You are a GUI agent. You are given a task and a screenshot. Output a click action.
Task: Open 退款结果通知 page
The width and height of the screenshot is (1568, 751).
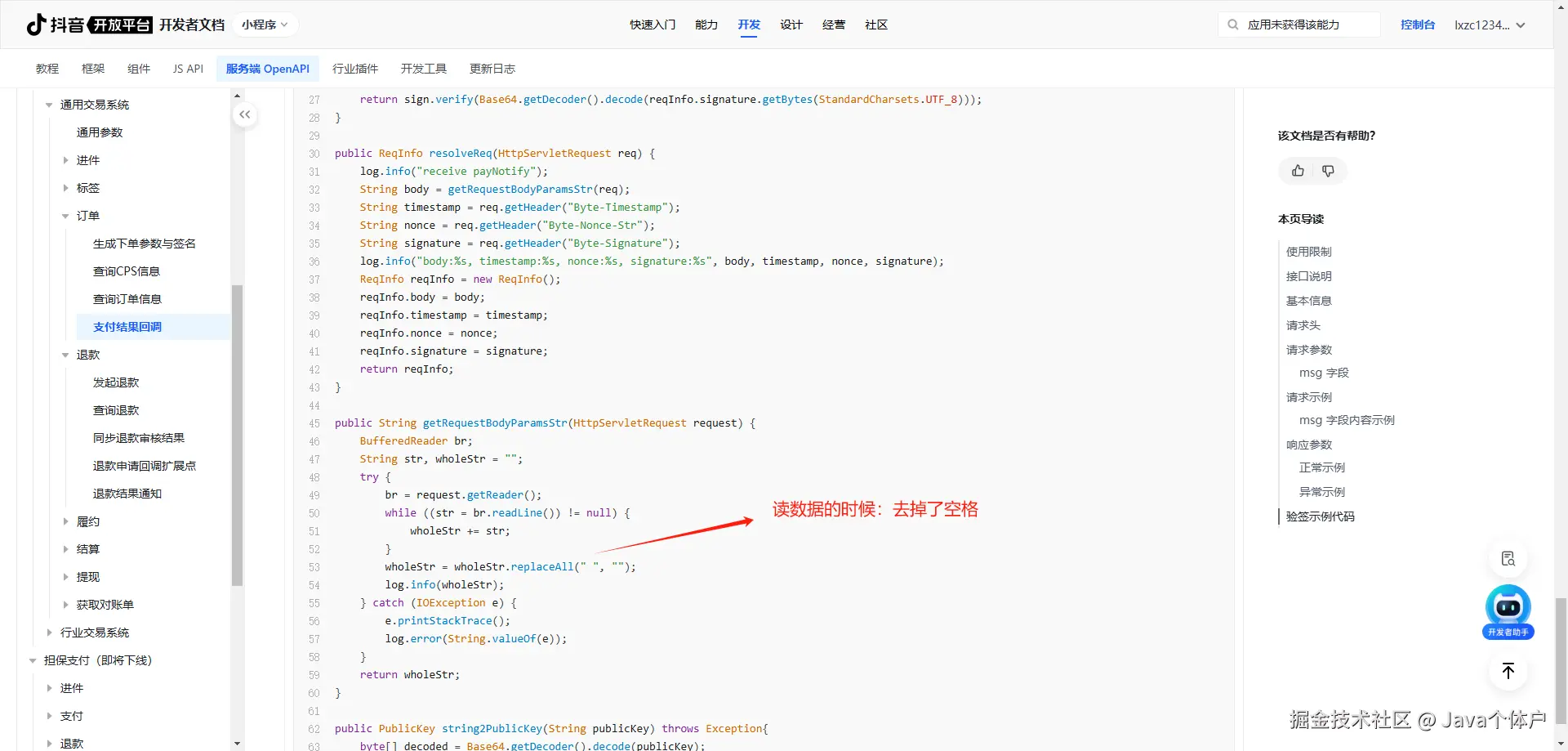[127, 494]
